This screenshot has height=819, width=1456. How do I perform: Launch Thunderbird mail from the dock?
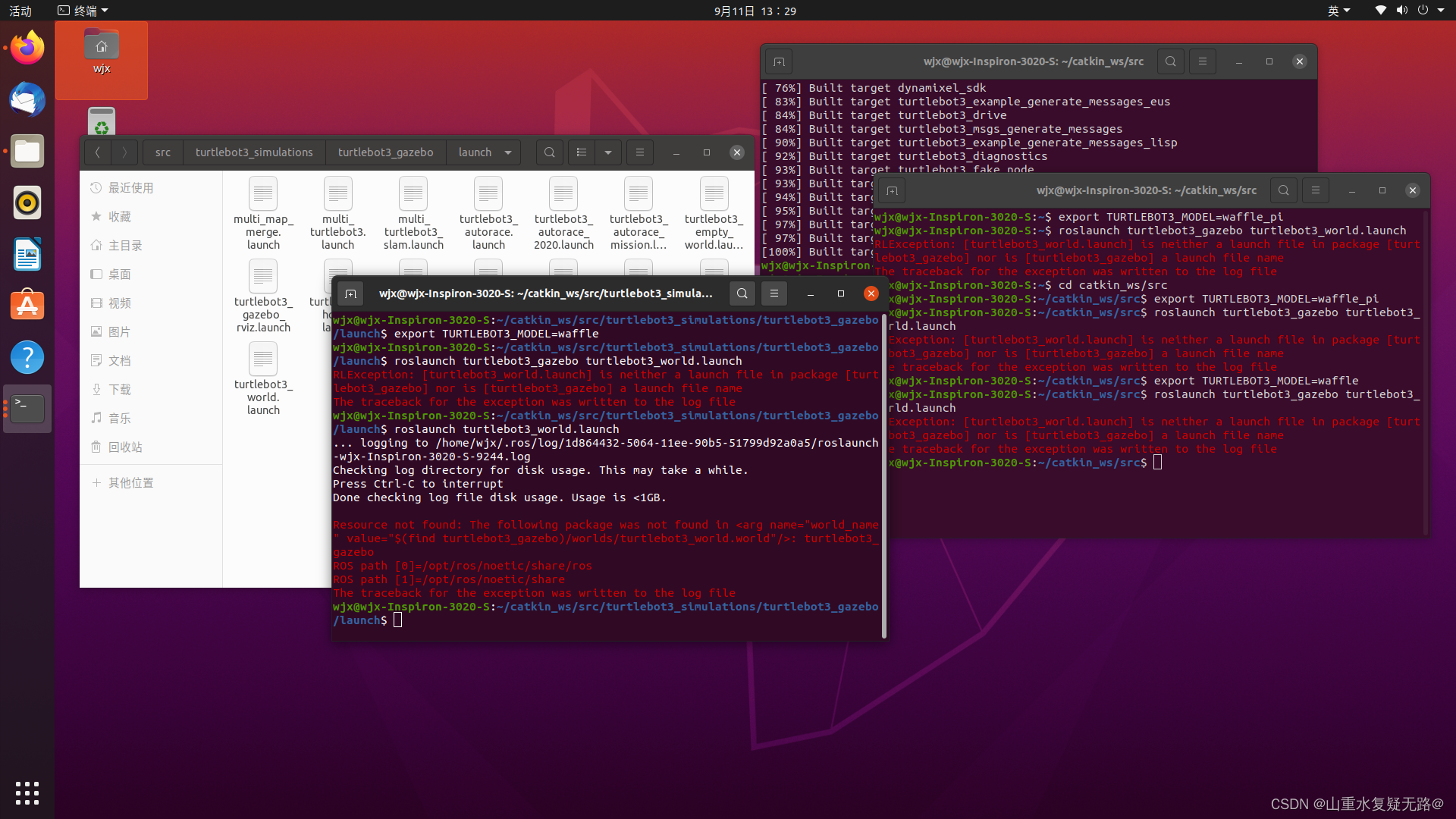pos(27,99)
